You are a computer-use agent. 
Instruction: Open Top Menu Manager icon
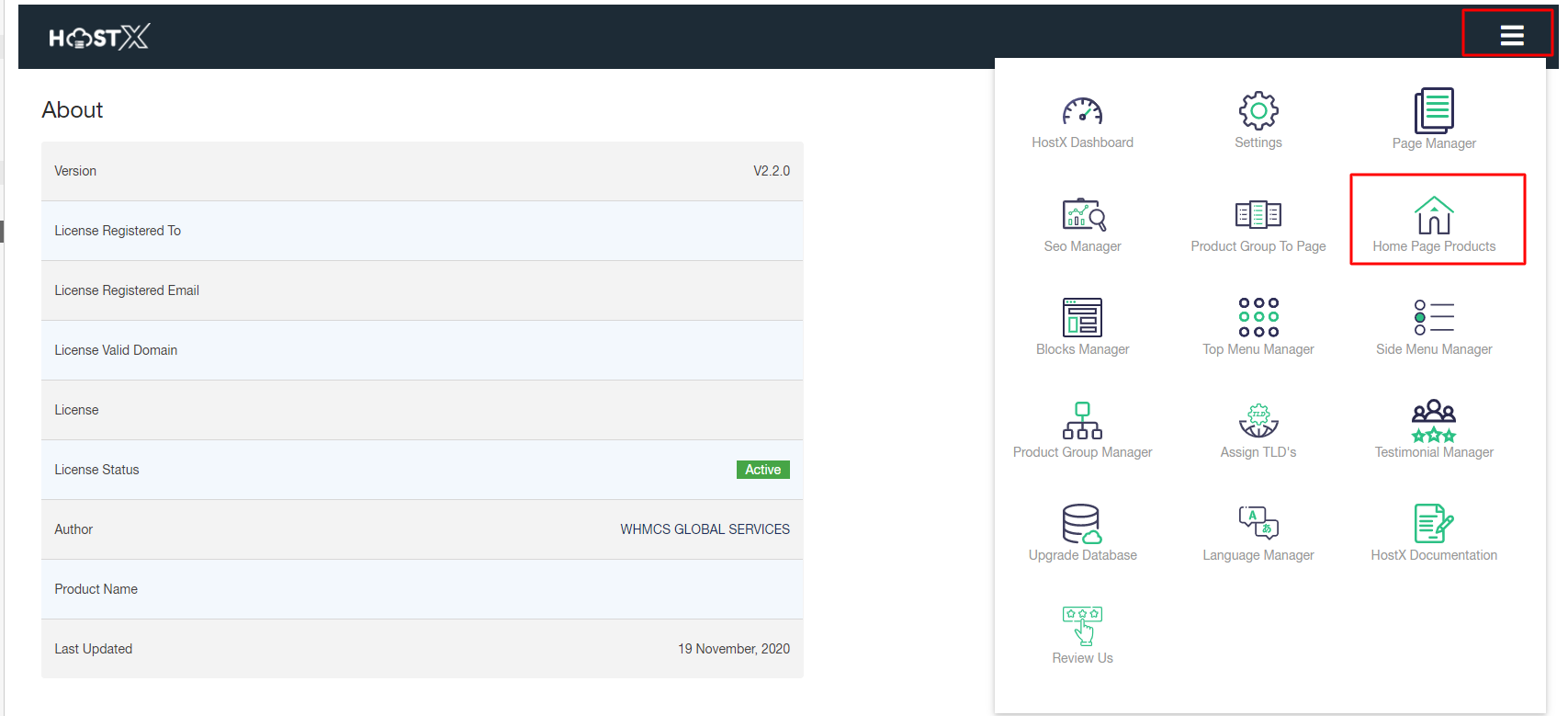(1258, 318)
